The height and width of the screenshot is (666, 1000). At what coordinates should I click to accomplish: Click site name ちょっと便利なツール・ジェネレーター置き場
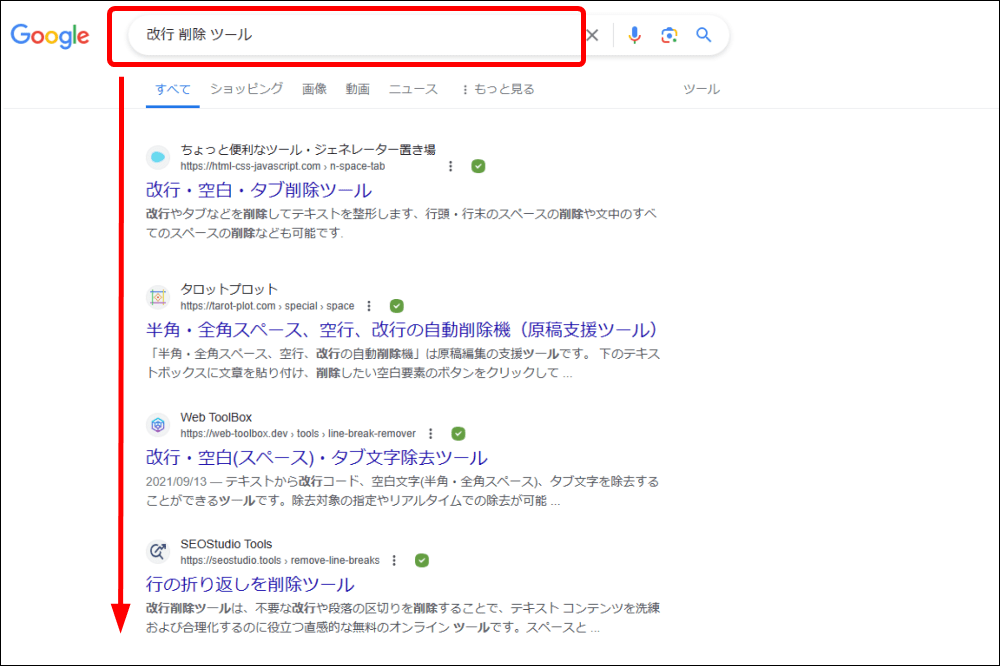point(308,150)
